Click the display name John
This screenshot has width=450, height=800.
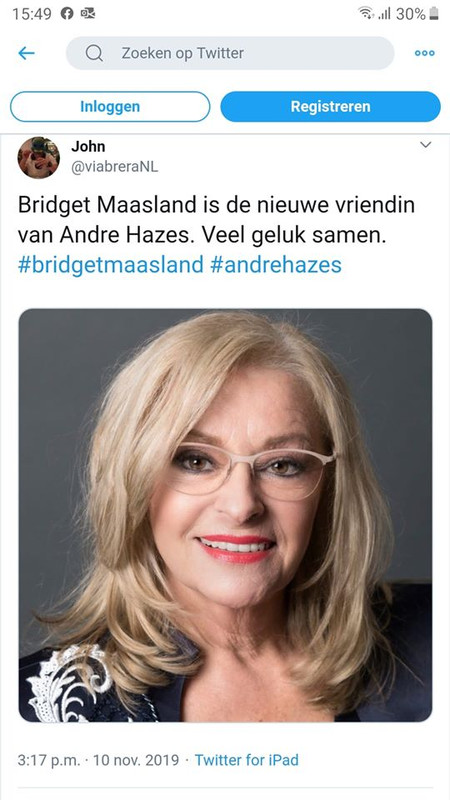point(88,146)
